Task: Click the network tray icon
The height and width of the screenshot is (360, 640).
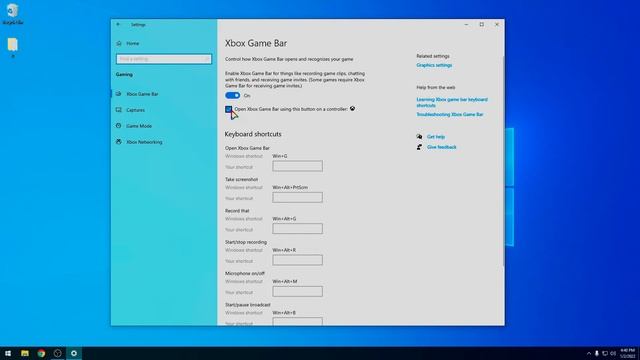Action: [605, 353]
